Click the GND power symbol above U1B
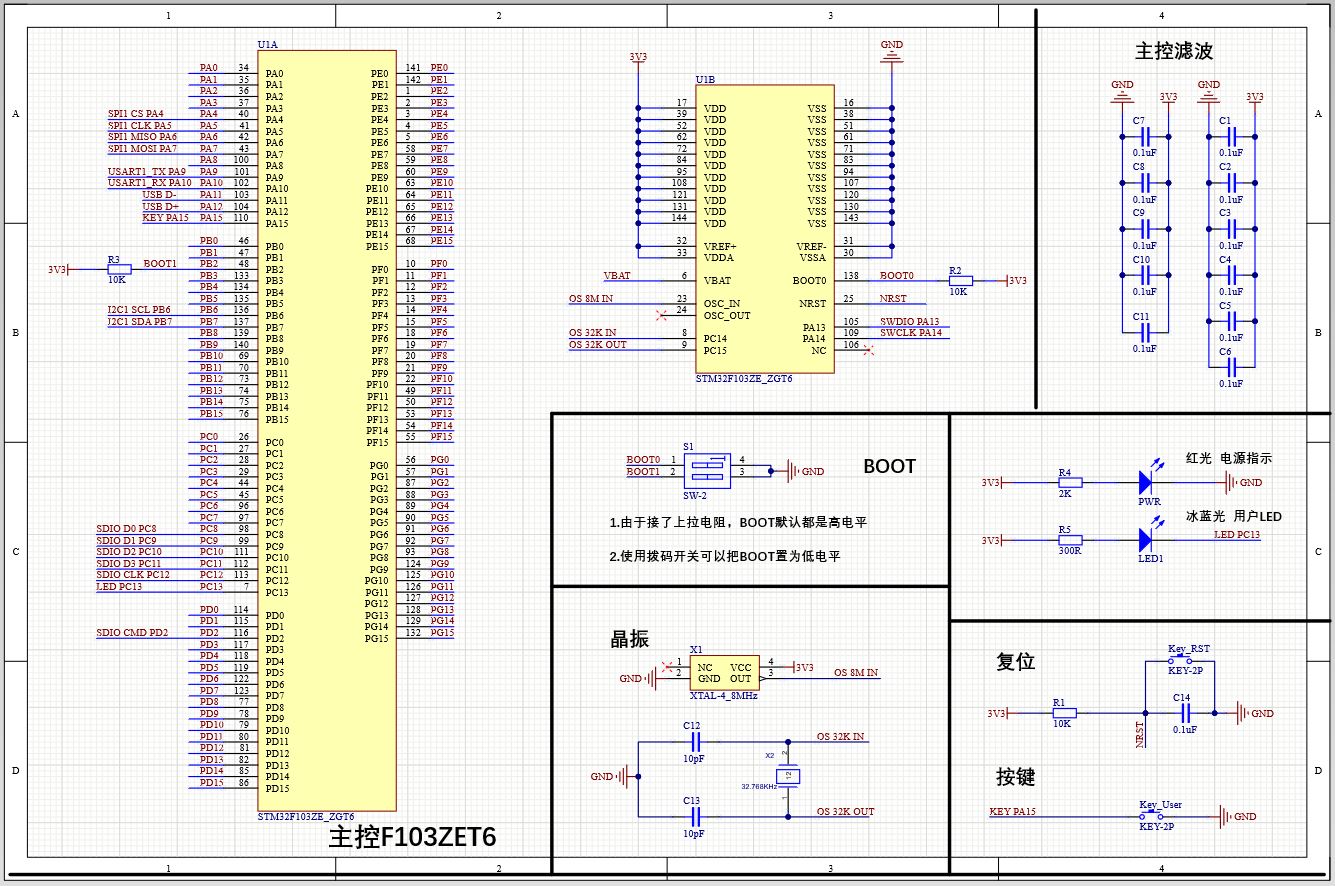The height and width of the screenshot is (886, 1335). (891, 55)
